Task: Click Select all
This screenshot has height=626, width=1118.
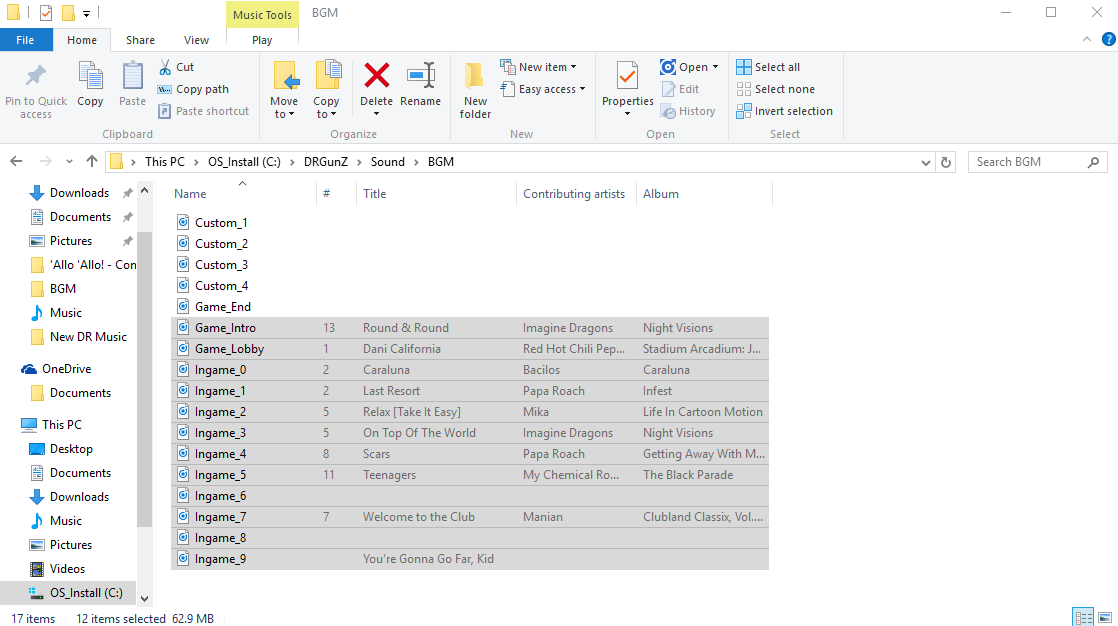Action: click(x=768, y=67)
